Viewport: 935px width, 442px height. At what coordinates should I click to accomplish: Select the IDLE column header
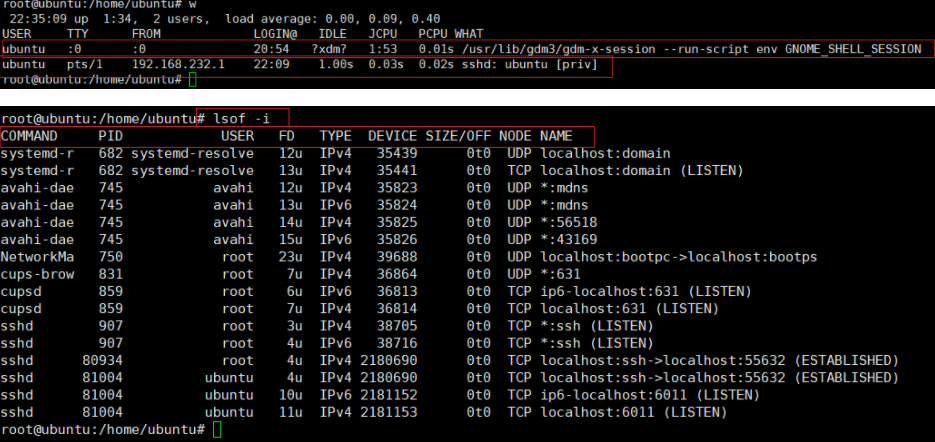pos(333,33)
